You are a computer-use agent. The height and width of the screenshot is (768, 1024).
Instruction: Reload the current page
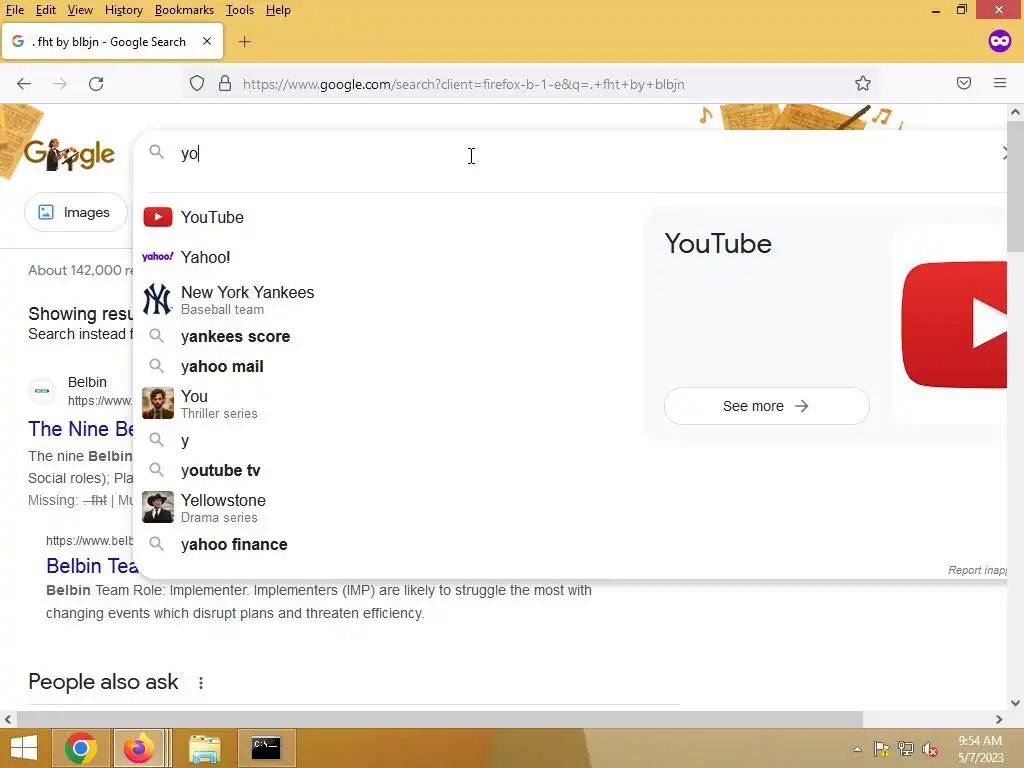click(x=96, y=84)
